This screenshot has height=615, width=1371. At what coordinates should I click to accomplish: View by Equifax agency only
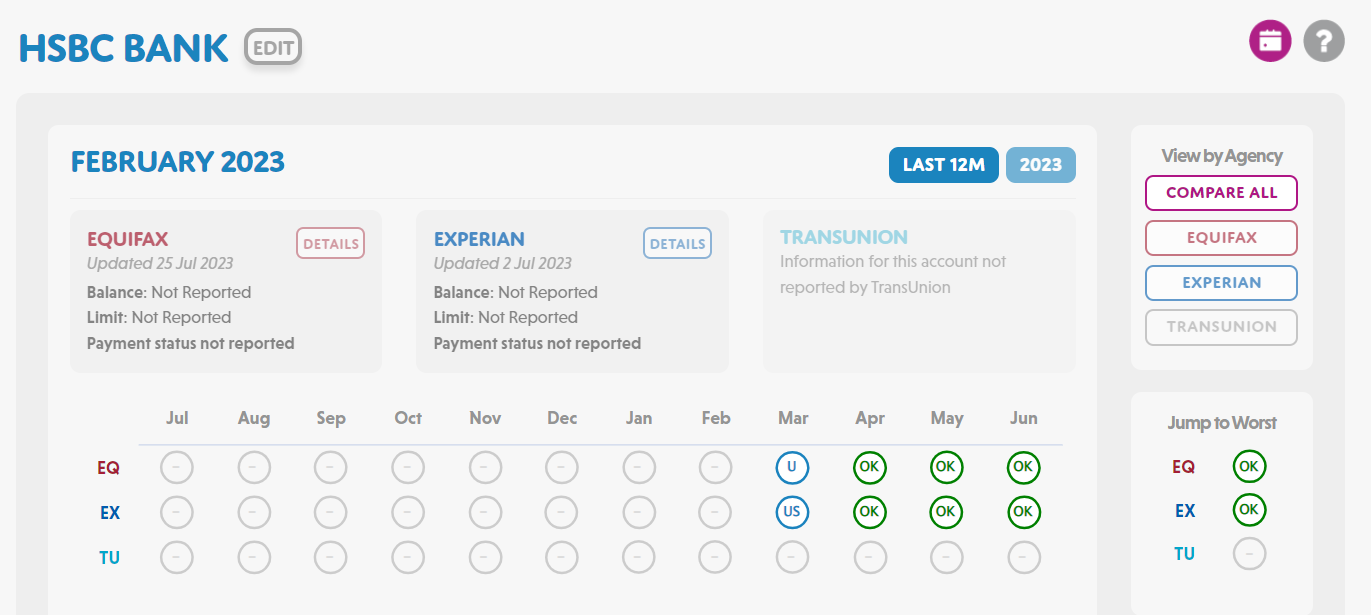(1221, 238)
